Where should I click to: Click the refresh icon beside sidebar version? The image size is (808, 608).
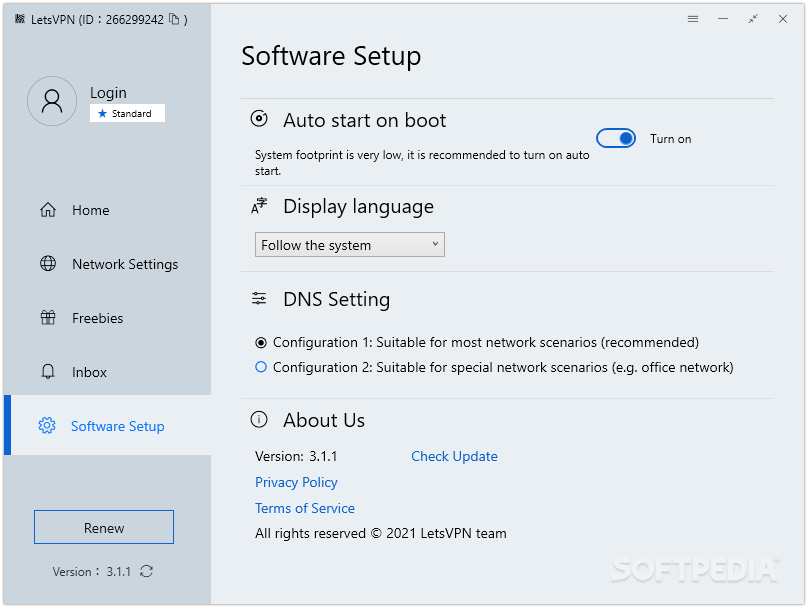tap(147, 572)
